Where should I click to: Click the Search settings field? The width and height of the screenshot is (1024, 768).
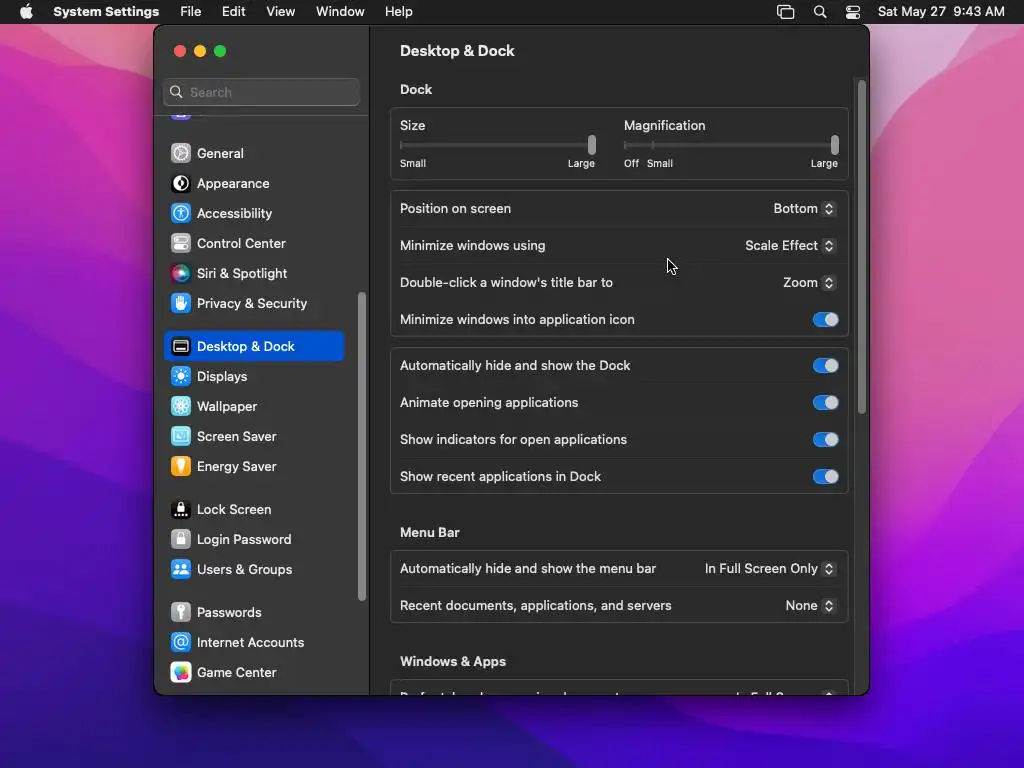[261, 92]
